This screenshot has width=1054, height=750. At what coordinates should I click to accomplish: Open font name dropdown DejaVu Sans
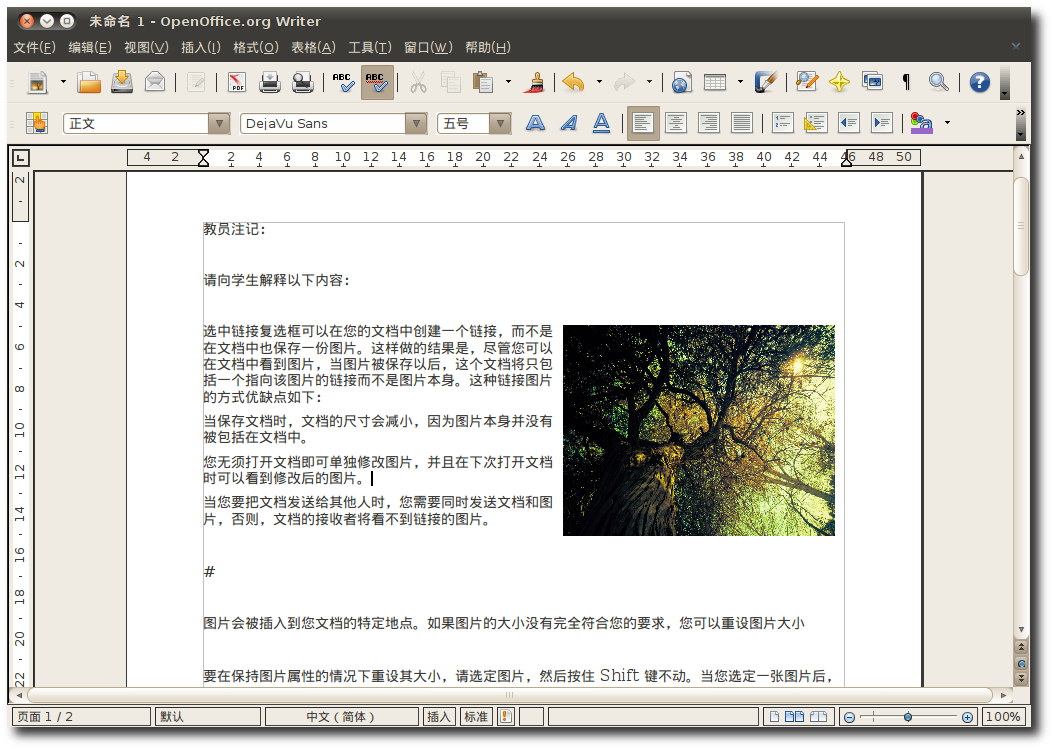pos(416,124)
